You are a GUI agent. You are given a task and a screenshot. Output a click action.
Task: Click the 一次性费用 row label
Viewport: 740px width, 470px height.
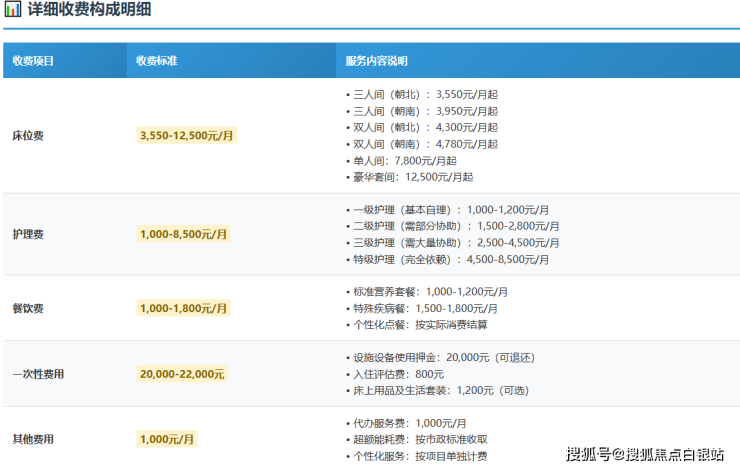[x=38, y=374]
